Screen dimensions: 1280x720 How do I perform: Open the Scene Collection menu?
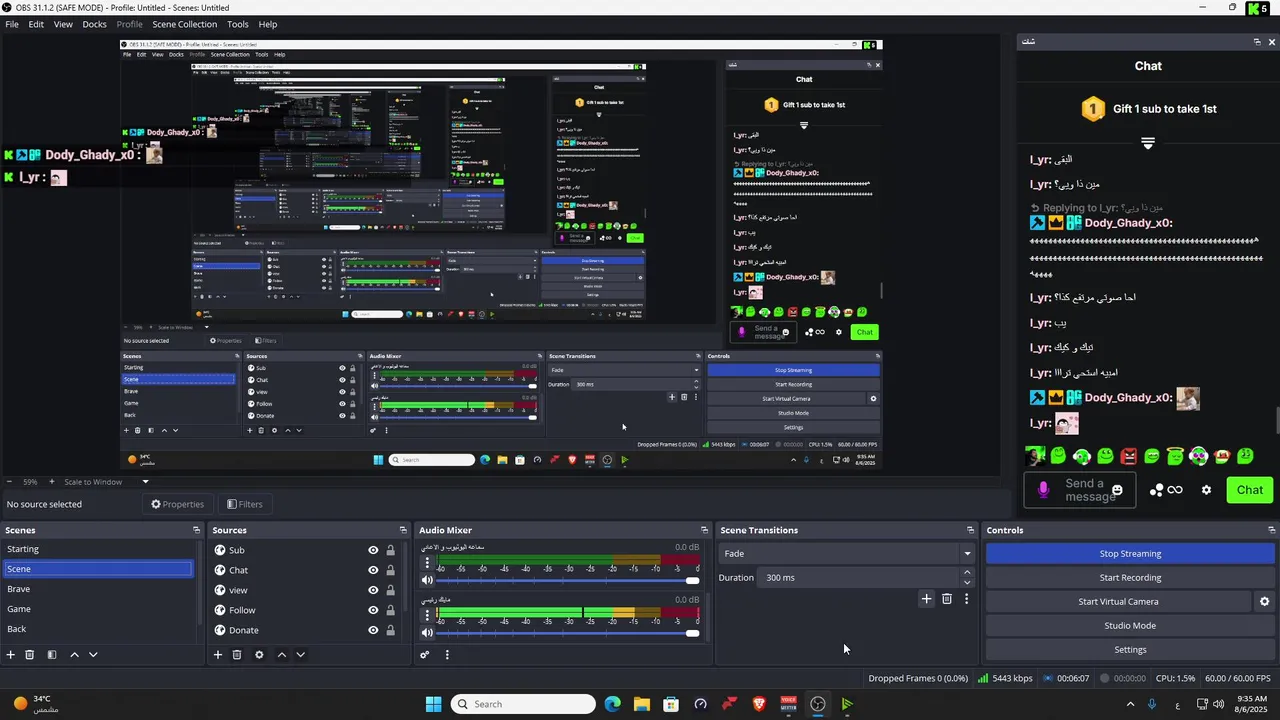point(184,24)
